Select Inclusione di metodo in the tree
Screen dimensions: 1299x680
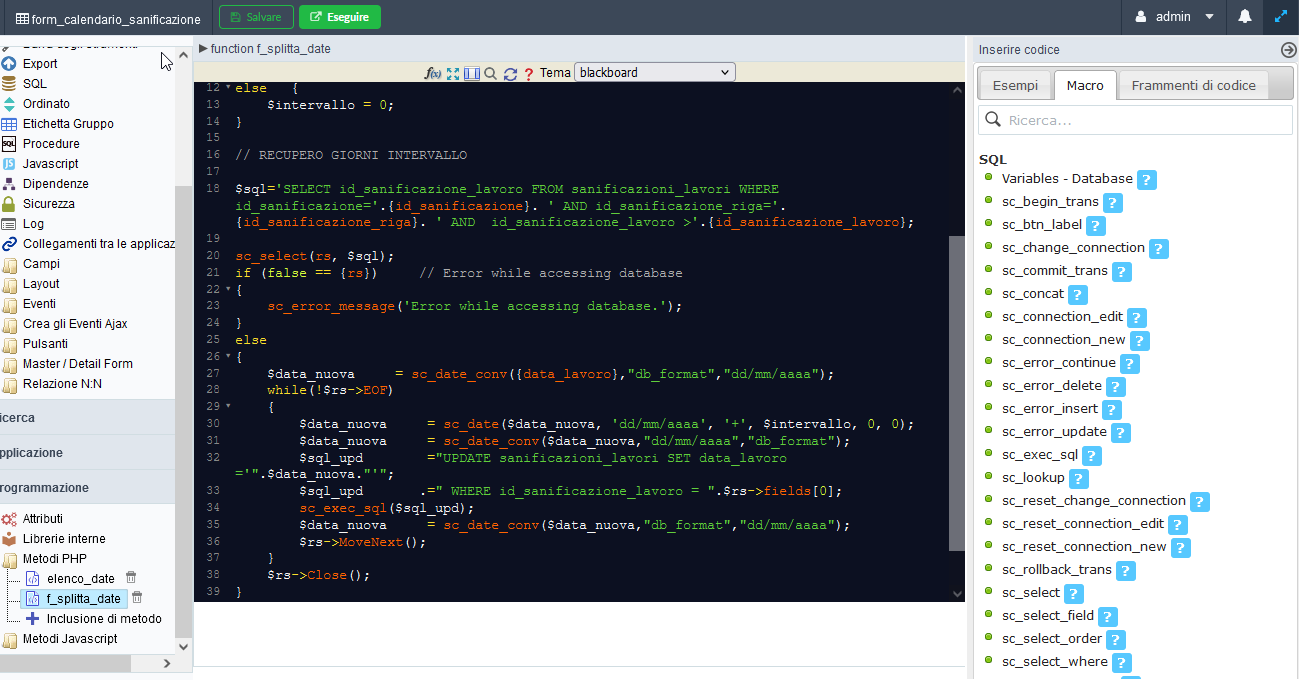pos(103,619)
